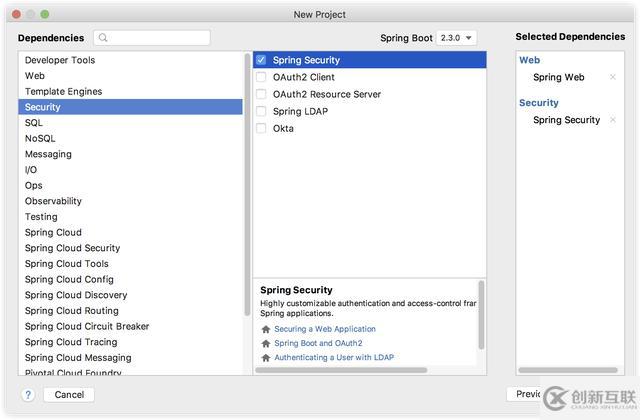Viewport: 640px width, 420px height.
Task: Click the search magnifier icon
Action: pyautogui.click(x=104, y=38)
